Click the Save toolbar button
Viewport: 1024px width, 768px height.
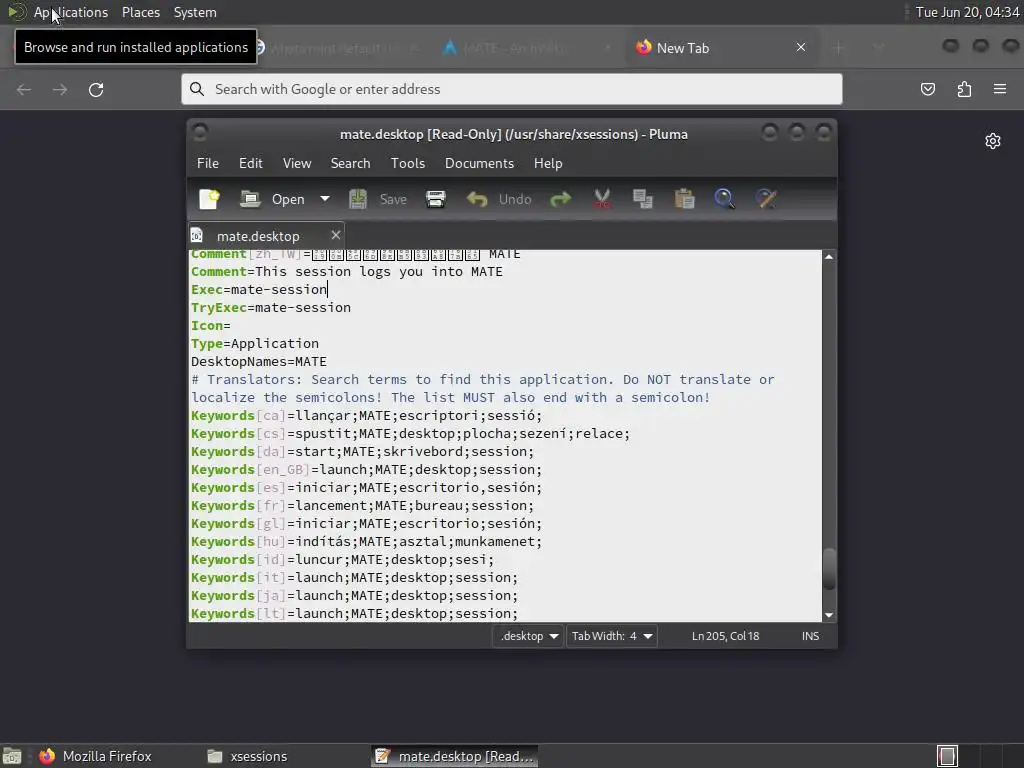(x=378, y=199)
